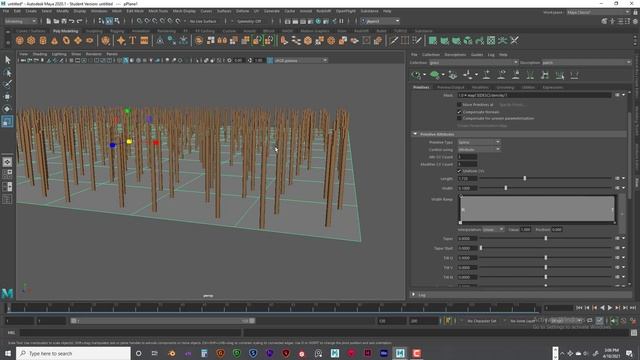This screenshot has height=360, width=640.
Task: Click the Width slider track
Action: click(x=545, y=188)
